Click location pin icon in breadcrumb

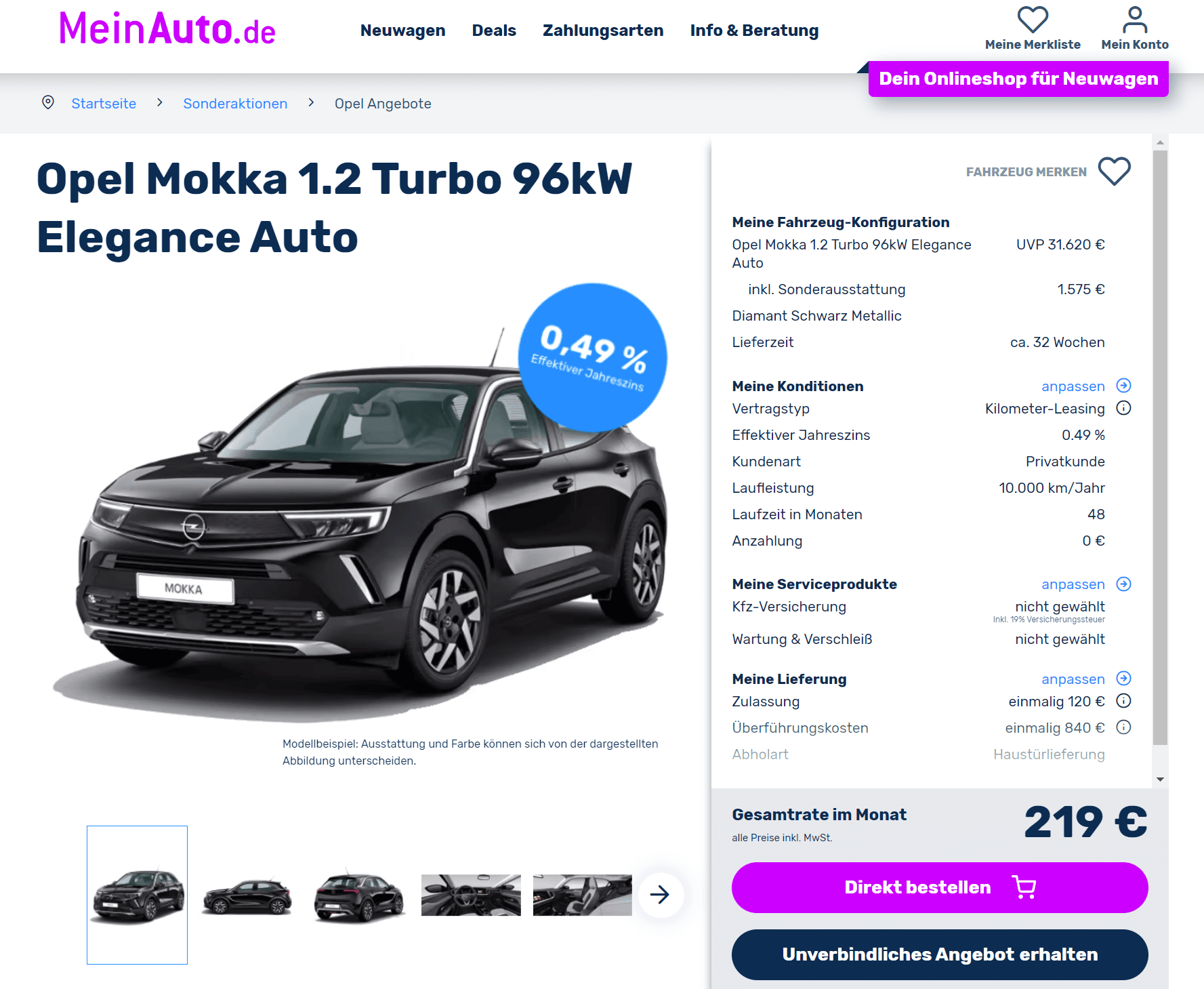[48, 102]
